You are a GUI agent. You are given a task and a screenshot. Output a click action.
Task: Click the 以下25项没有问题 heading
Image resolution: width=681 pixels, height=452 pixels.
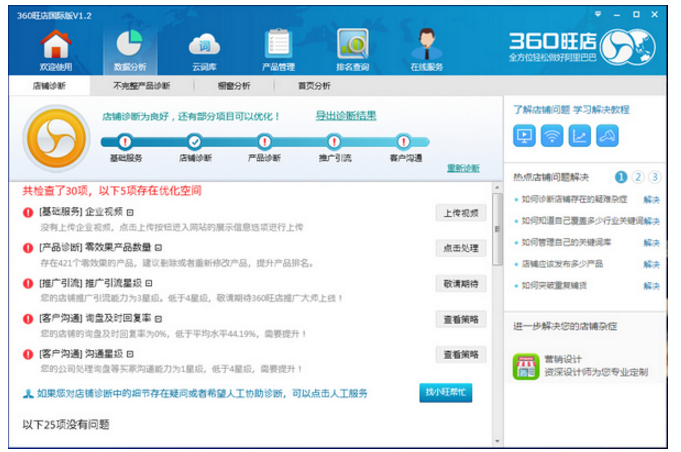pos(66,425)
